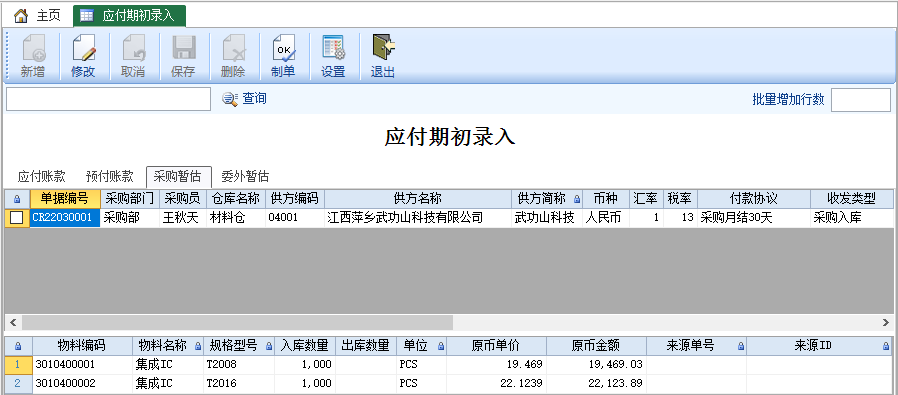Click the horizontal scrollbar left arrow
898x395 pixels.
[x=12, y=322]
